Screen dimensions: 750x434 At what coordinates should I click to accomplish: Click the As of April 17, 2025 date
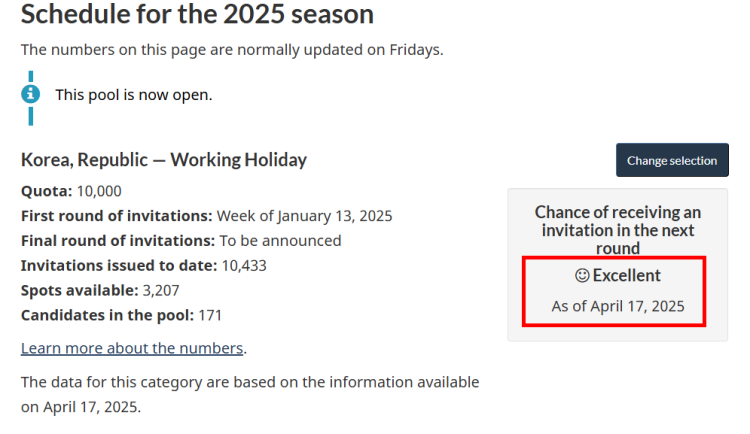click(x=618, y=306)
